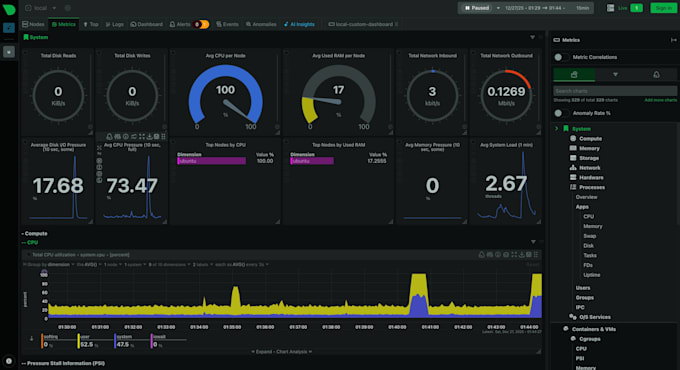Click the Compute icon in sidebar tree
The height and width of the screenshot is (370, 680).
(573, 138)
